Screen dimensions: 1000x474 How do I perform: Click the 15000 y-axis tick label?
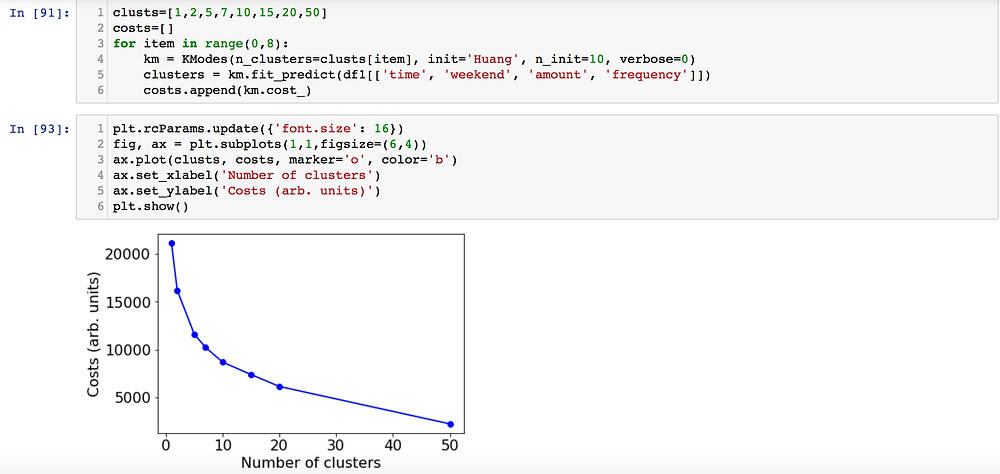128,302
